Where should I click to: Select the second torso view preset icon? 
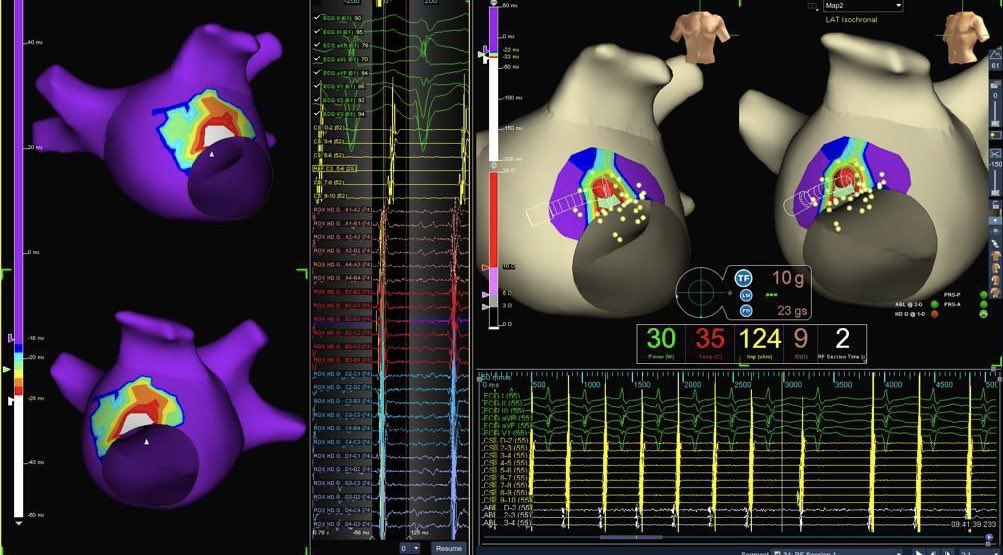tap(995, 269)
